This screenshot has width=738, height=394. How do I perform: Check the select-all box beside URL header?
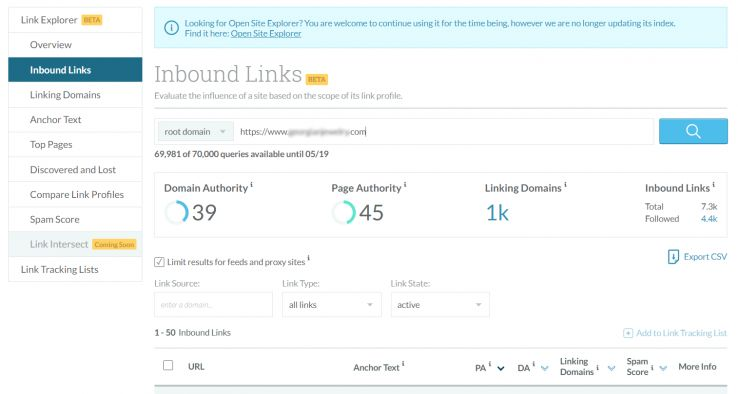point(168,365)
